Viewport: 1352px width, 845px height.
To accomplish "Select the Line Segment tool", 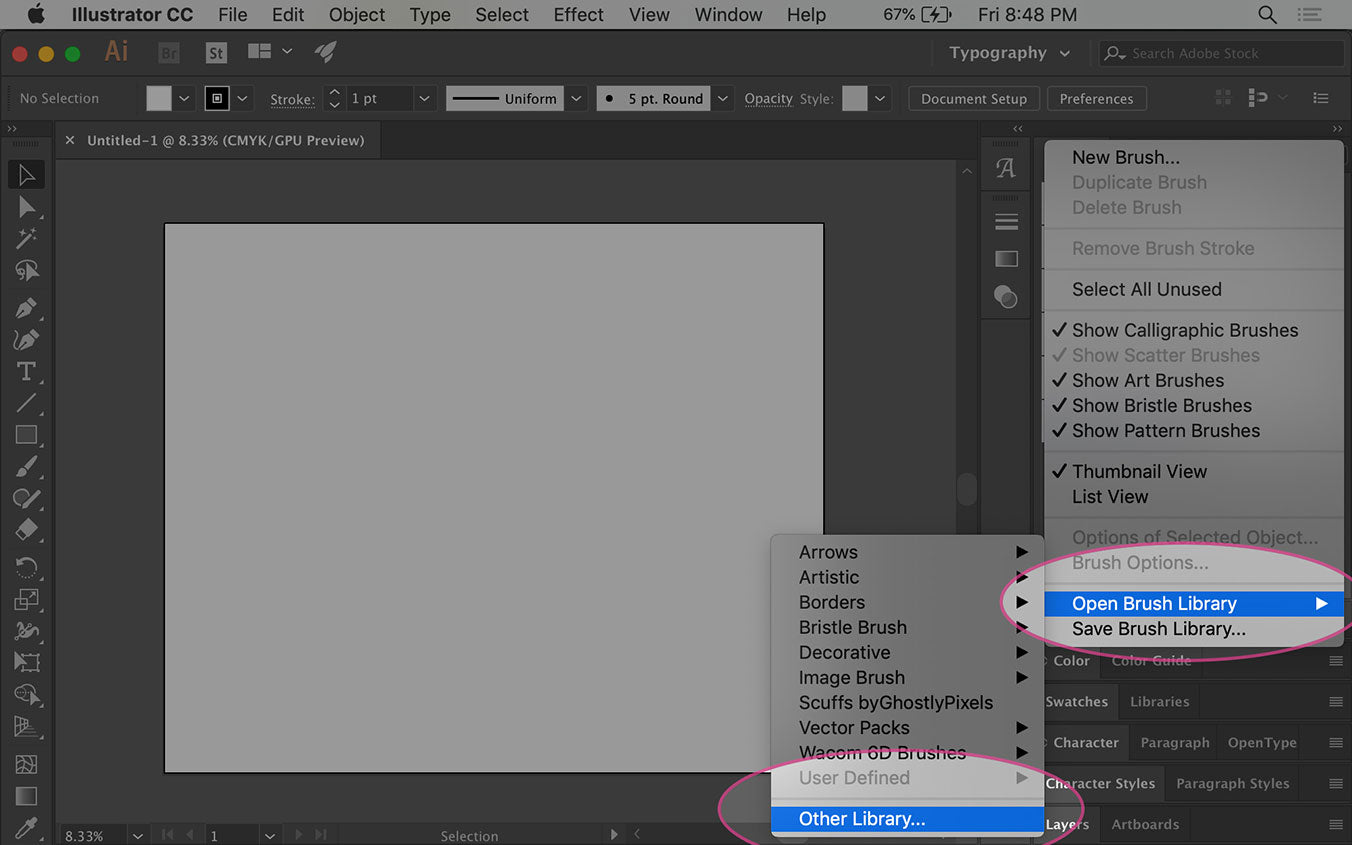I will [x=27, y=403].
